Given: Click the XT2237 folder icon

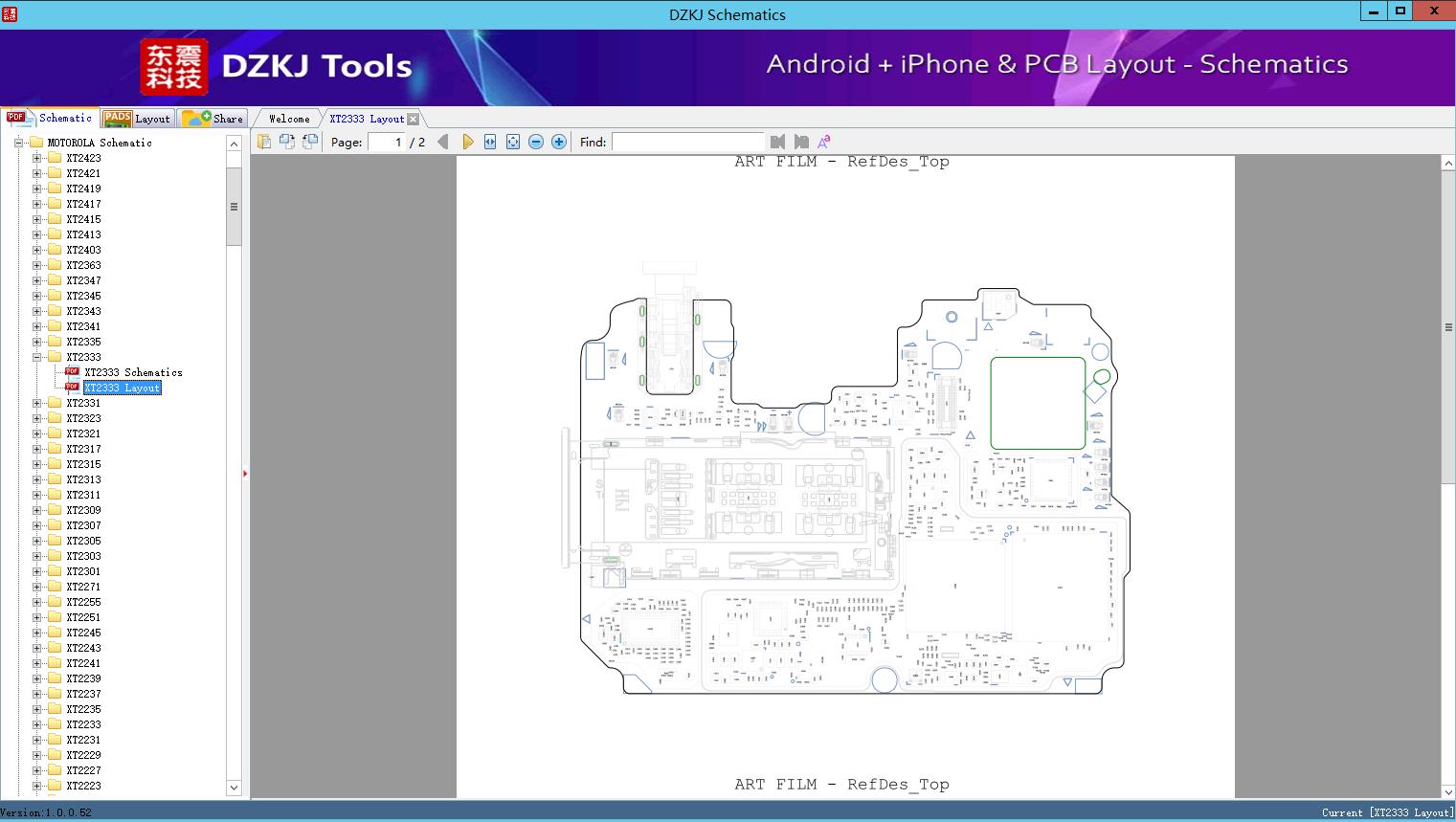Looking at the screenshot, I should point(55,694).
